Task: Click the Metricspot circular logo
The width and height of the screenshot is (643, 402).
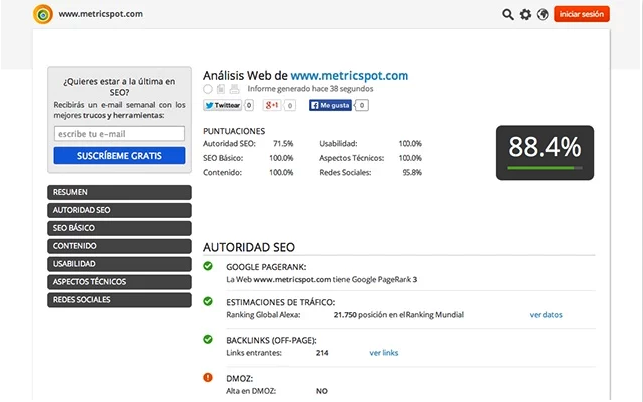Action: tap(43, 14)
